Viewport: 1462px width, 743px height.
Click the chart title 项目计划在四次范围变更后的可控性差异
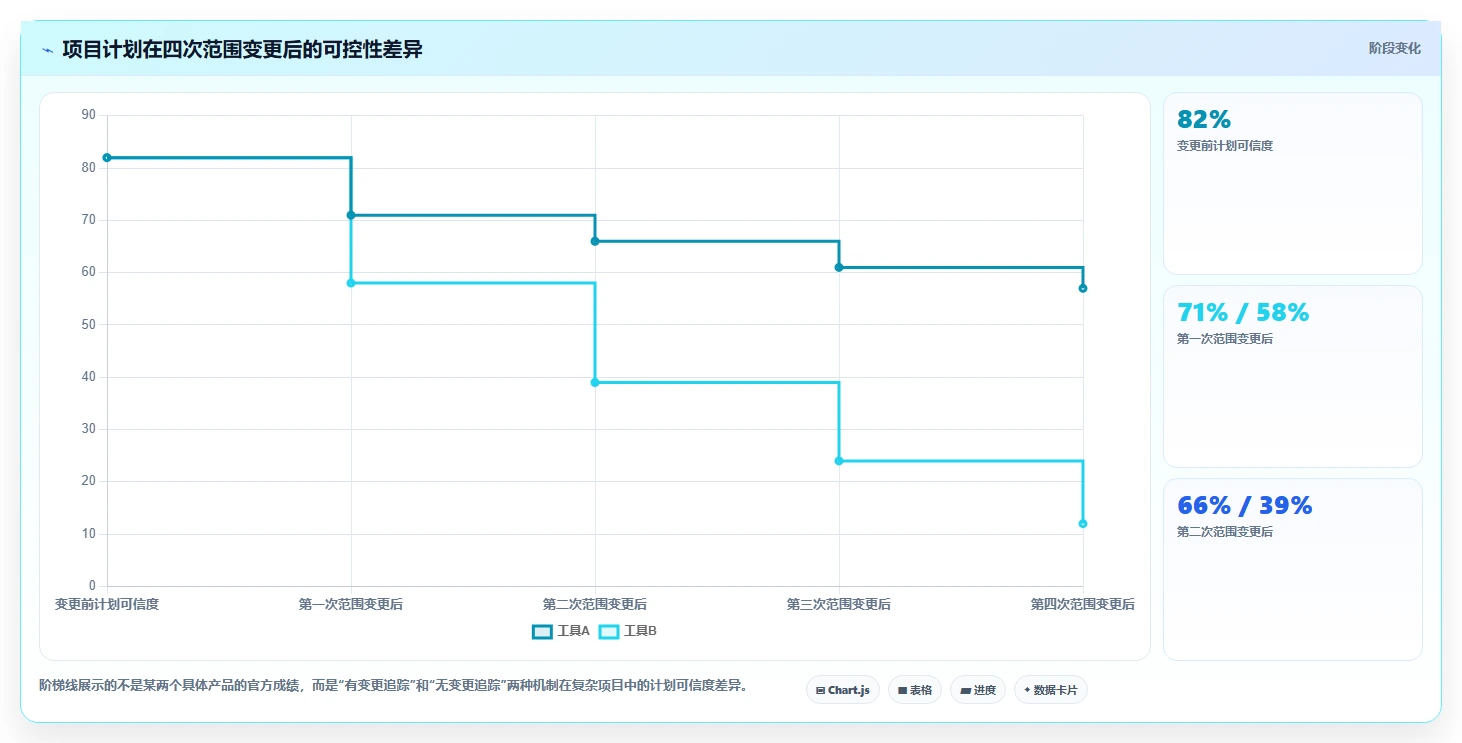point(242,49)
